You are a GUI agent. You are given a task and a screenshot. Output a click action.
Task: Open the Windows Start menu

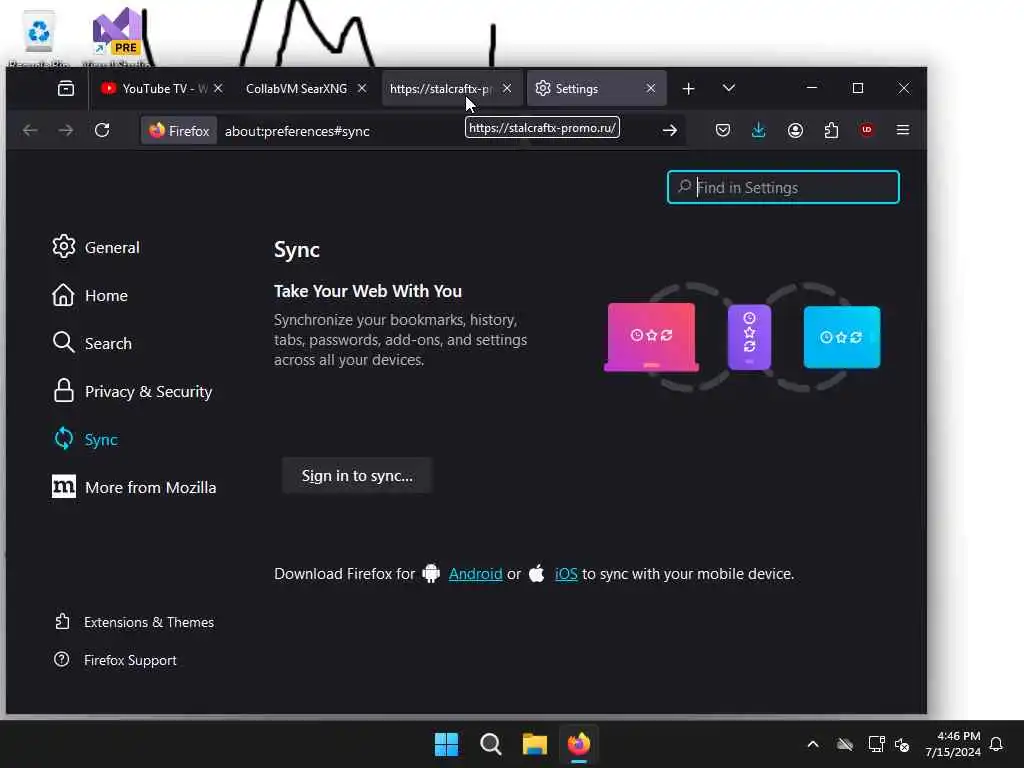[x=447, y=744]
